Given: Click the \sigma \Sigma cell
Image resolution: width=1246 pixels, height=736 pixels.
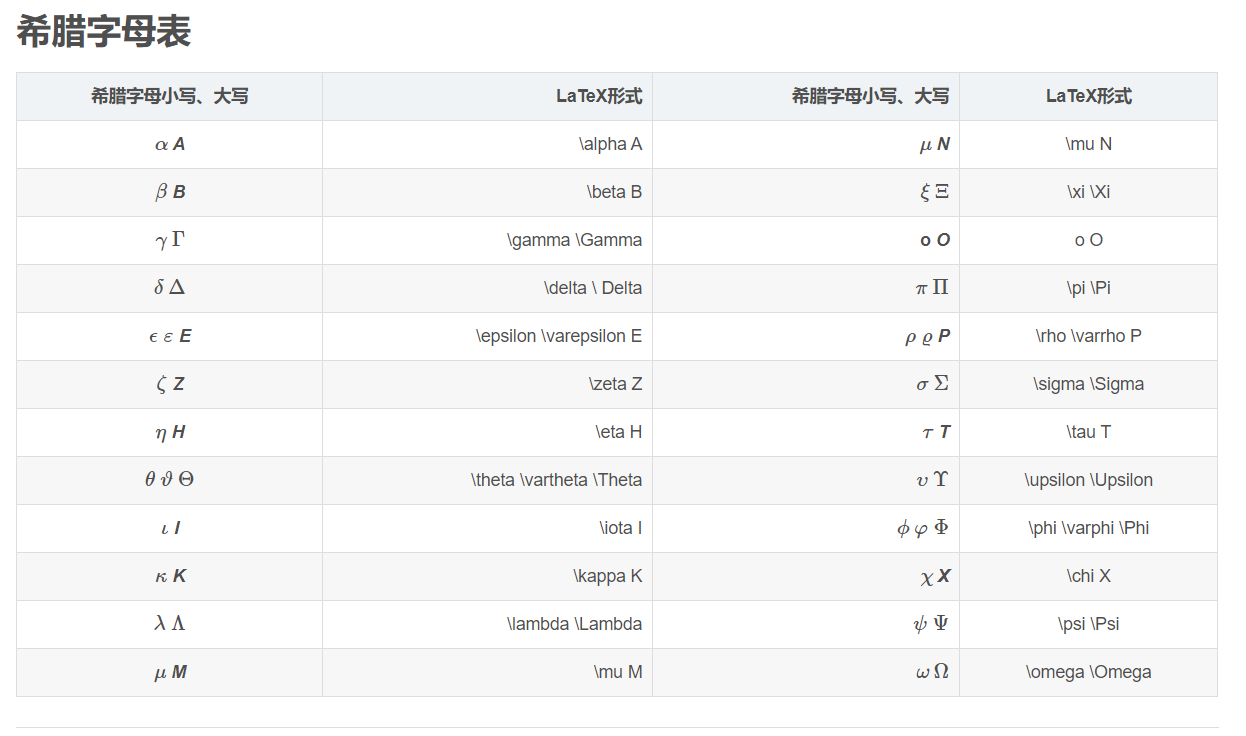Looking at the screenshot, I should click(x=1089, y=384).
